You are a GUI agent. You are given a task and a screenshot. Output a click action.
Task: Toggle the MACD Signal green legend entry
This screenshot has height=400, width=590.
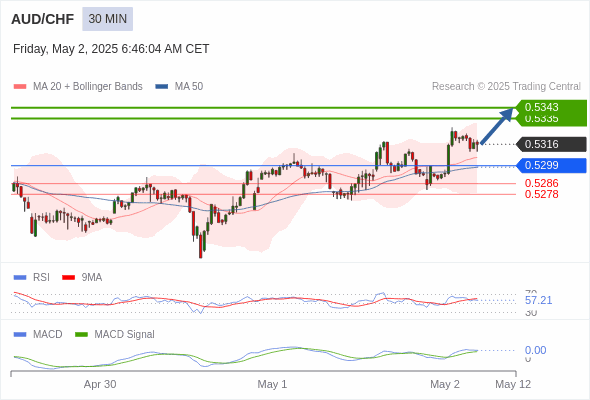click(115, 334)
